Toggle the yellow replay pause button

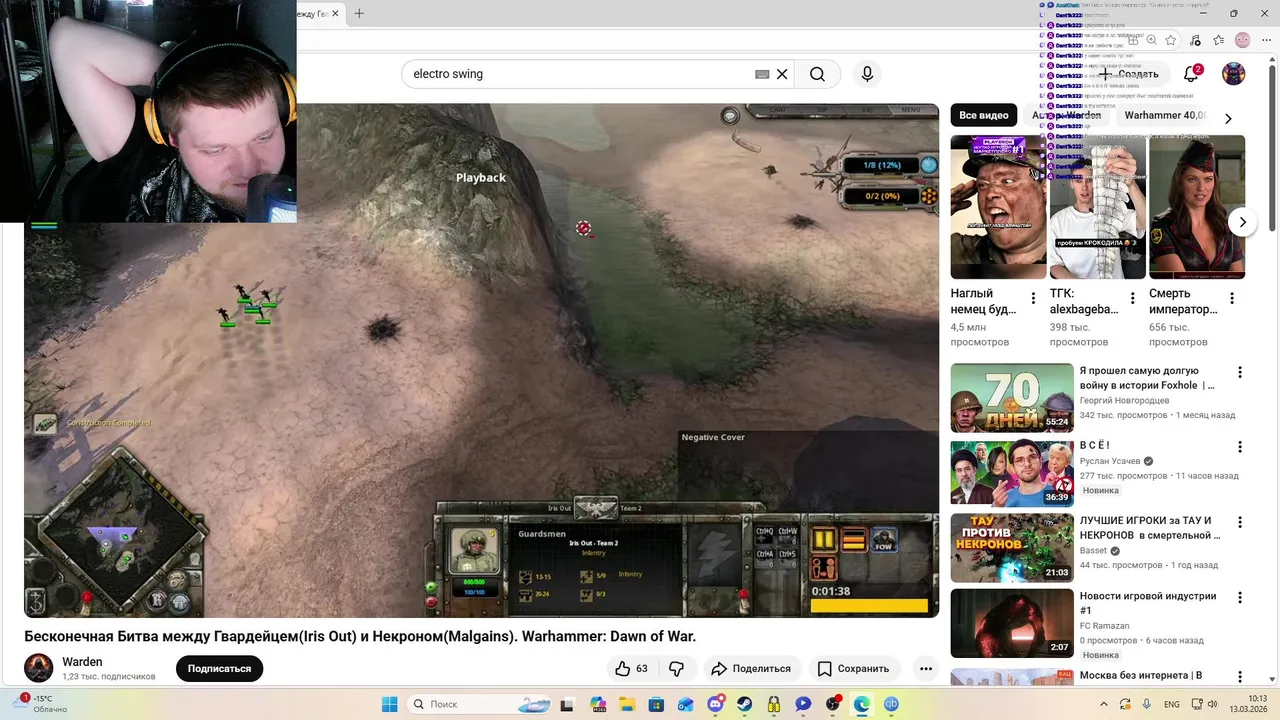point(824,540)
